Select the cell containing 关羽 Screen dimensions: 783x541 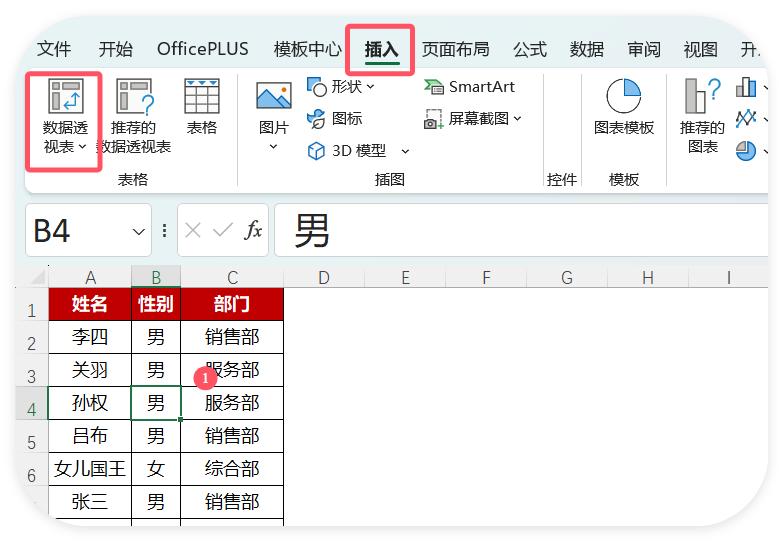point(90,370)
